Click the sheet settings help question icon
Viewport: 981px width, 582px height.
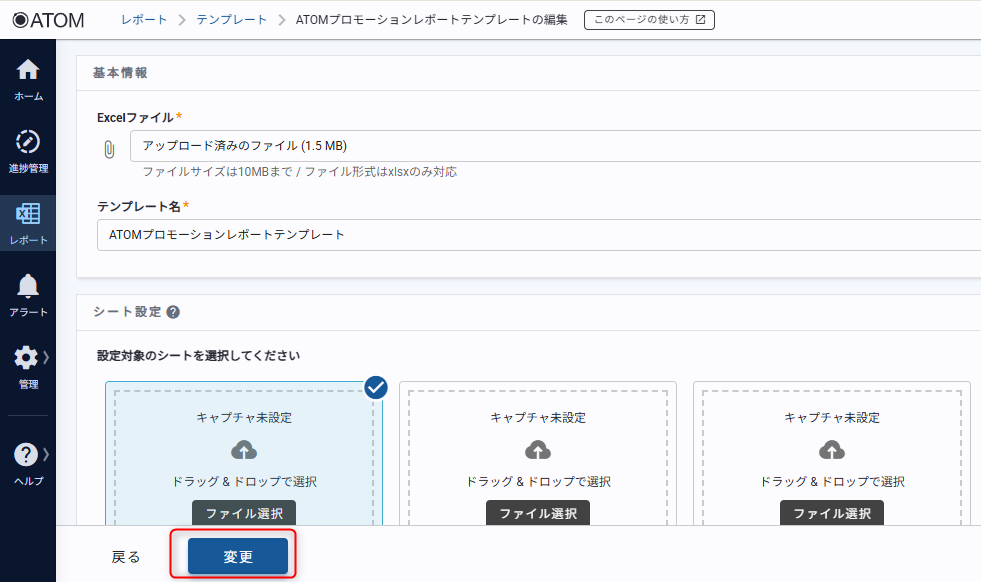173,312
